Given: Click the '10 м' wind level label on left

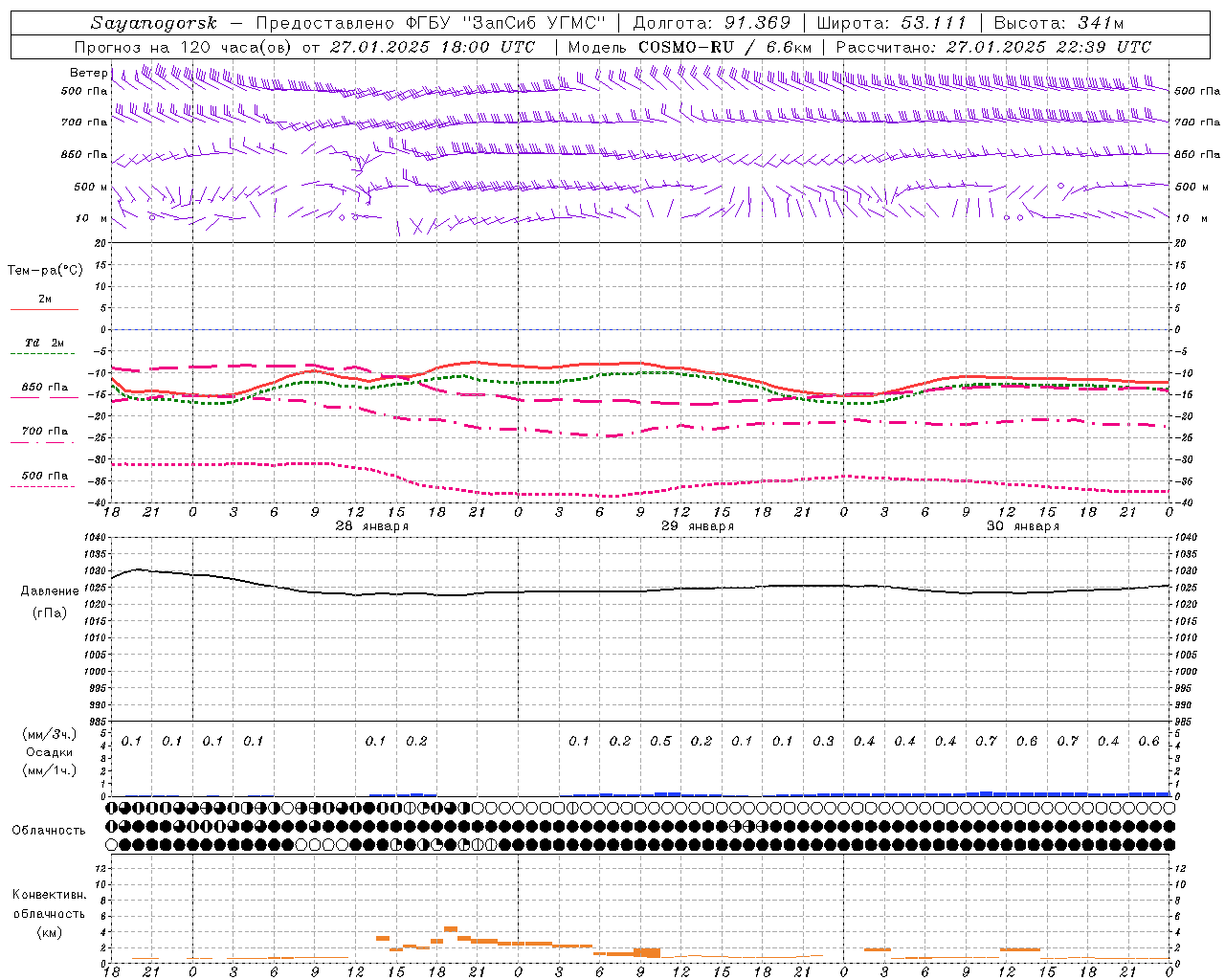Looking at the screenshot, I should (x=91, y=219).
